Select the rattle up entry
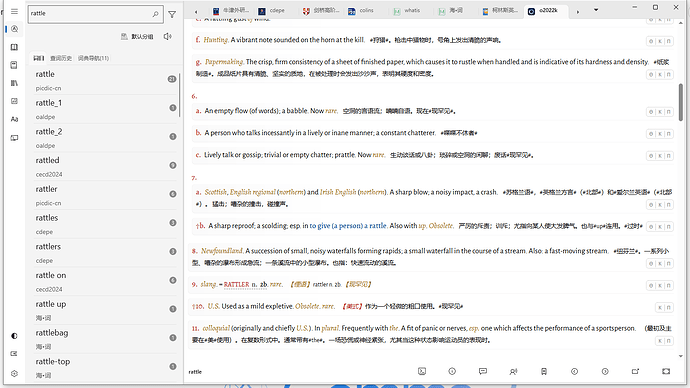 pos(104,310)
